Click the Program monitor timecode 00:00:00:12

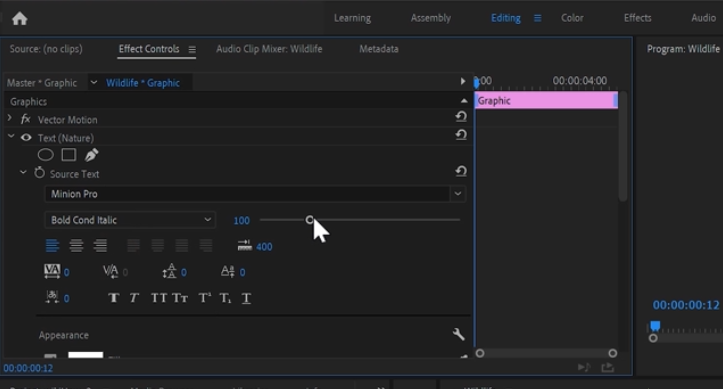(x=686, y=305)
